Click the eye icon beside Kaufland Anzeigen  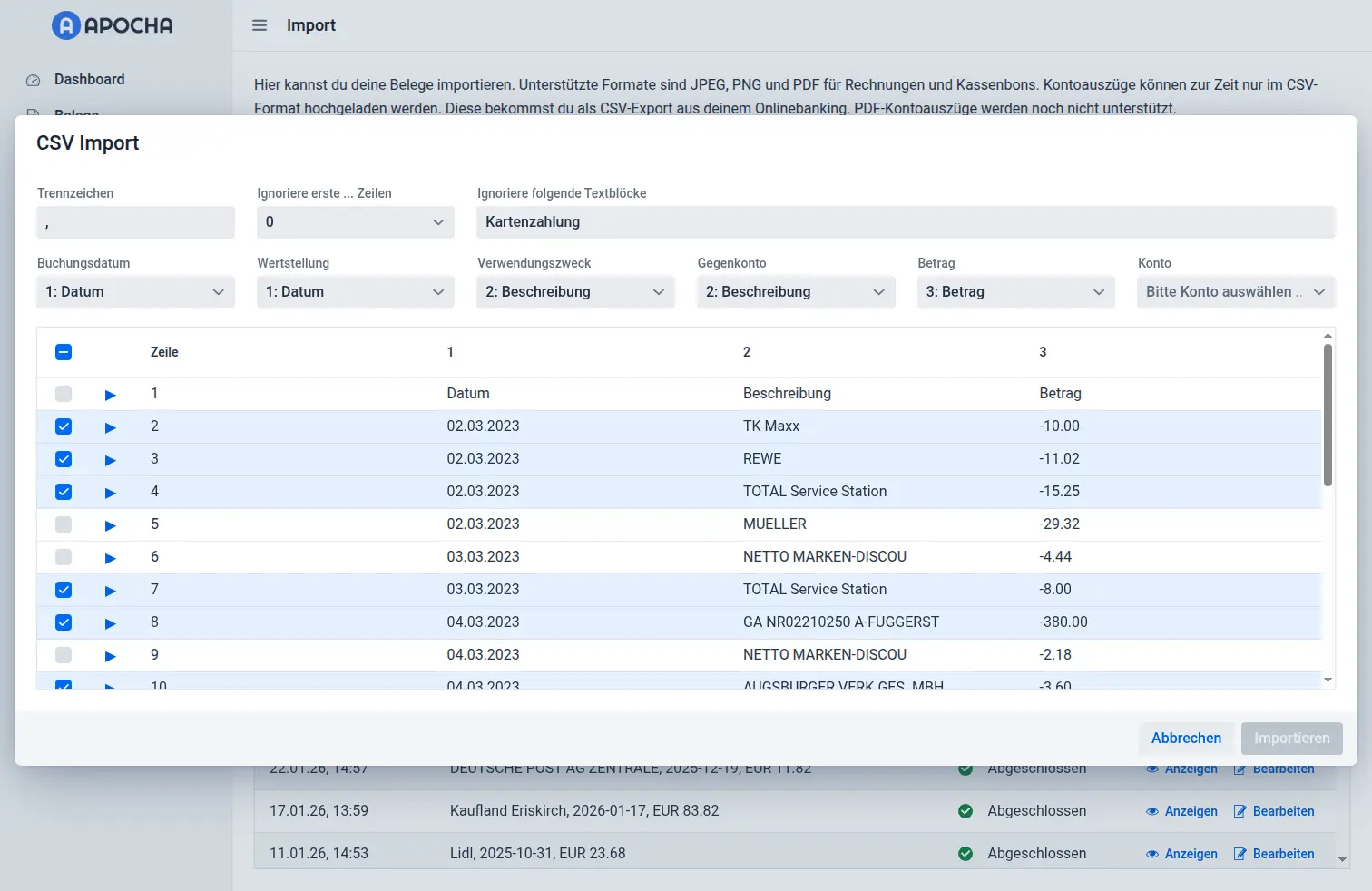[1152, 811]
